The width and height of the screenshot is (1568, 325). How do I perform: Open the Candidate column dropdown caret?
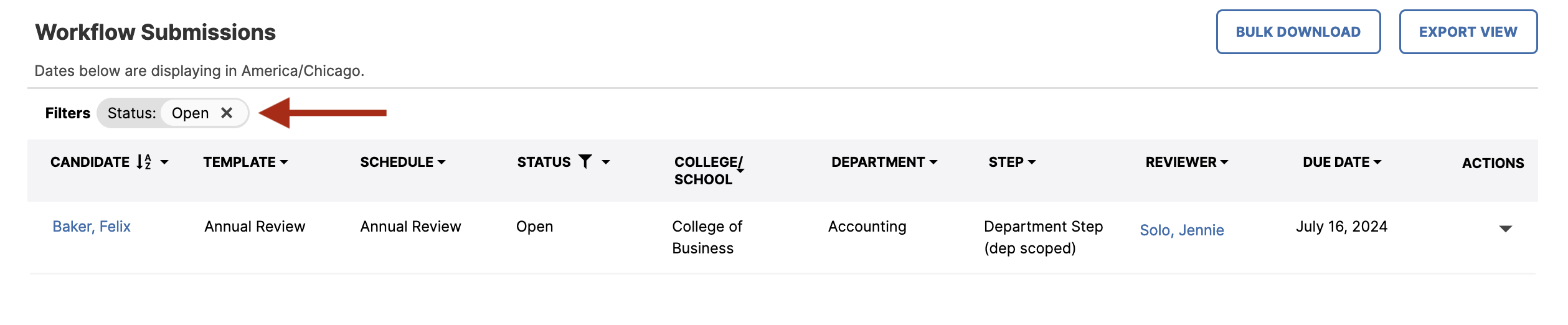(x=164, y=162)
